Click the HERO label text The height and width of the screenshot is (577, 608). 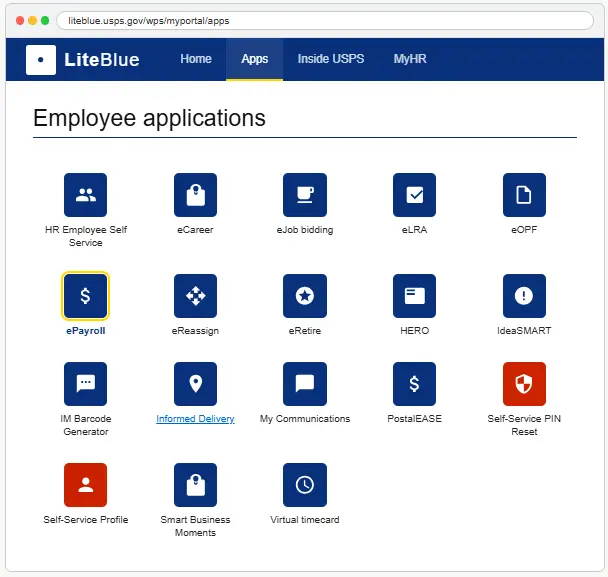[x=414, y=331]
